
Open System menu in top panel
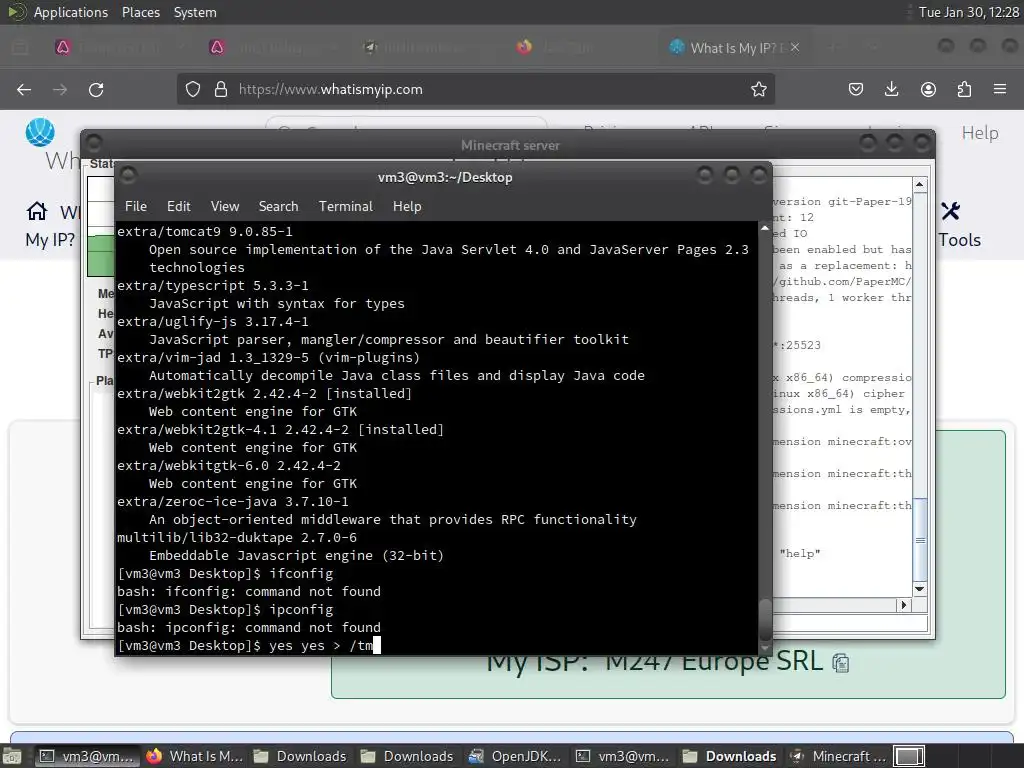click(x=195, y=12)
